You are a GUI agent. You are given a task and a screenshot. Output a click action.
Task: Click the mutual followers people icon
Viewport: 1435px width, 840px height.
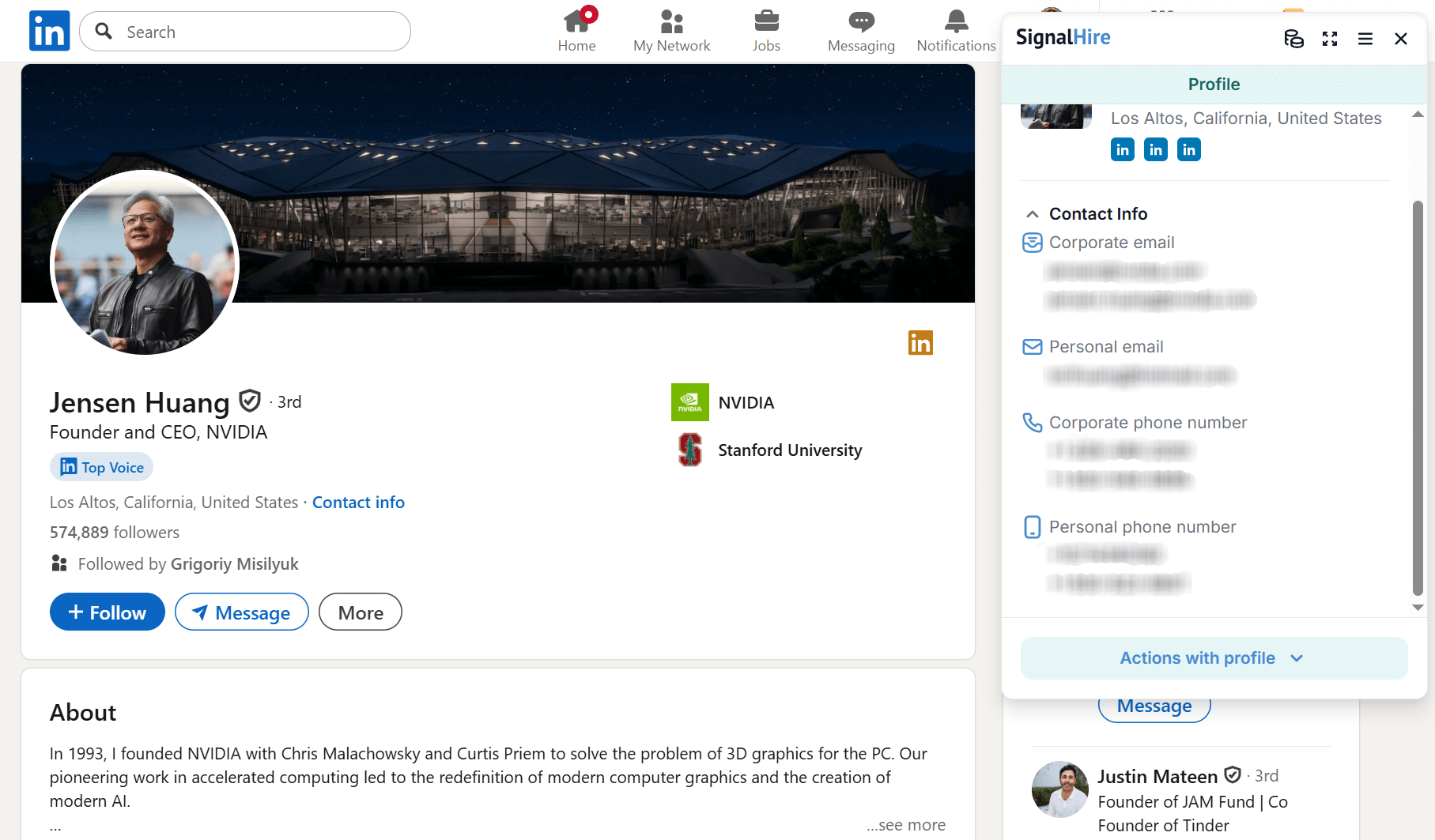59,563
